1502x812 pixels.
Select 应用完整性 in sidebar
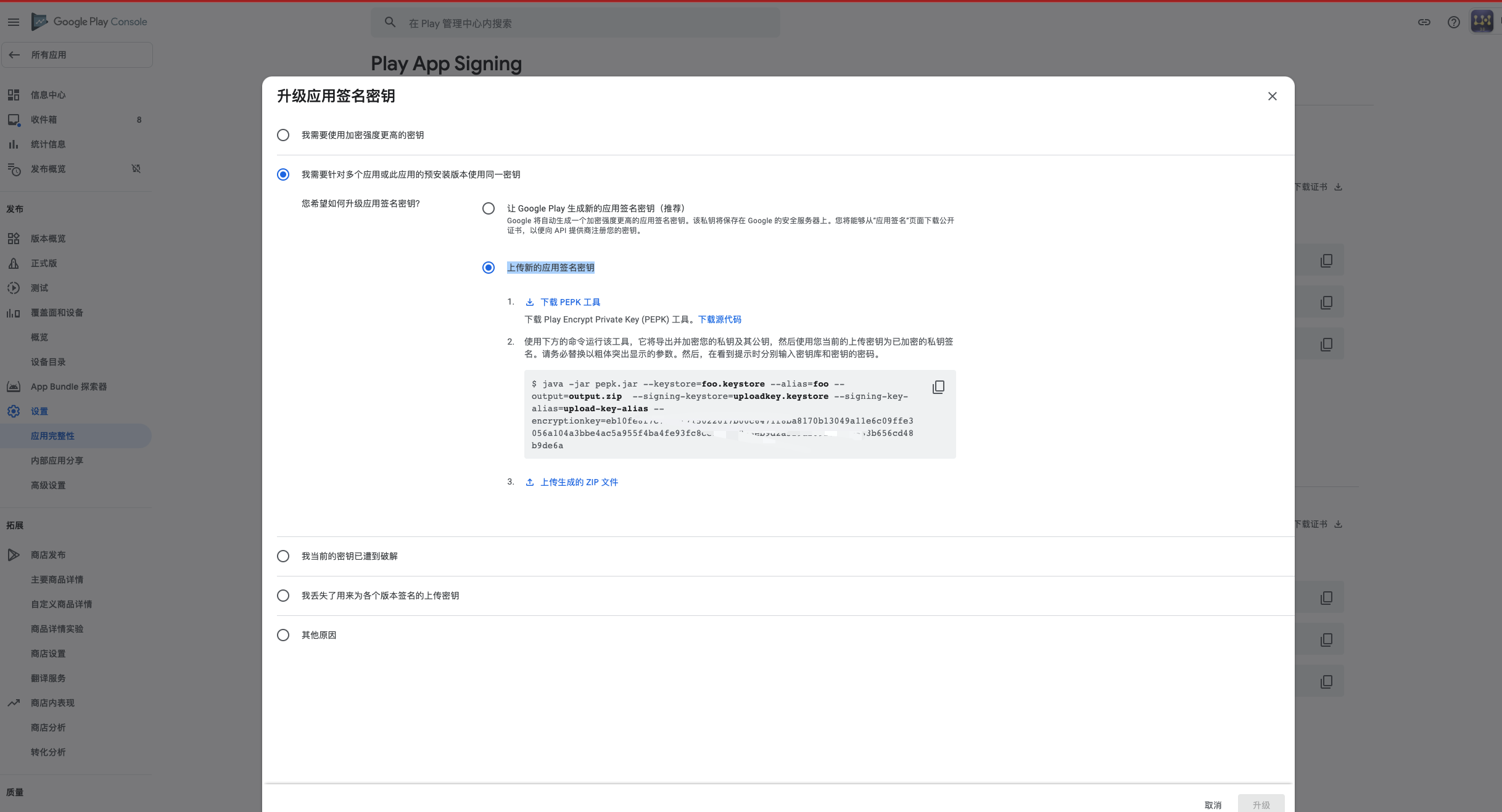coord(76,436)
